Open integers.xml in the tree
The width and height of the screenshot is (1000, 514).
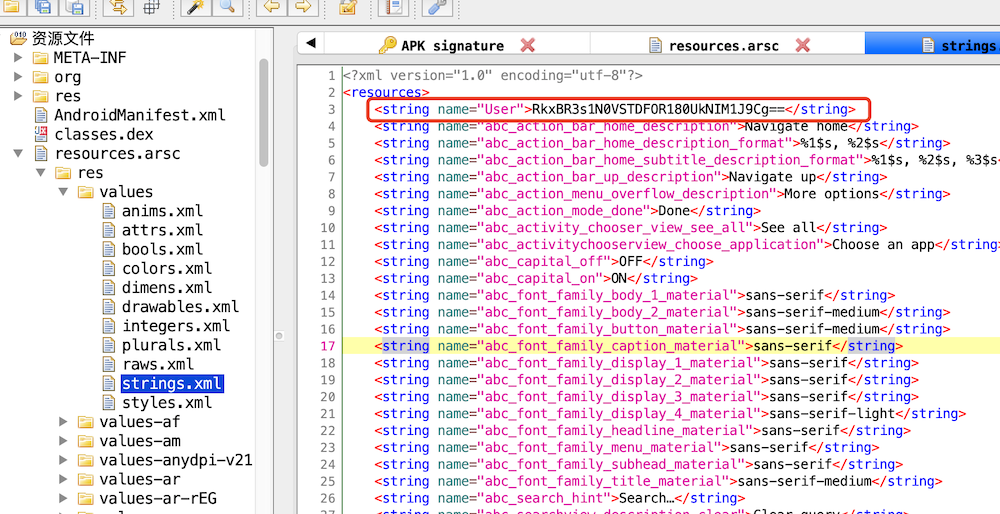(x=176, y=326)
